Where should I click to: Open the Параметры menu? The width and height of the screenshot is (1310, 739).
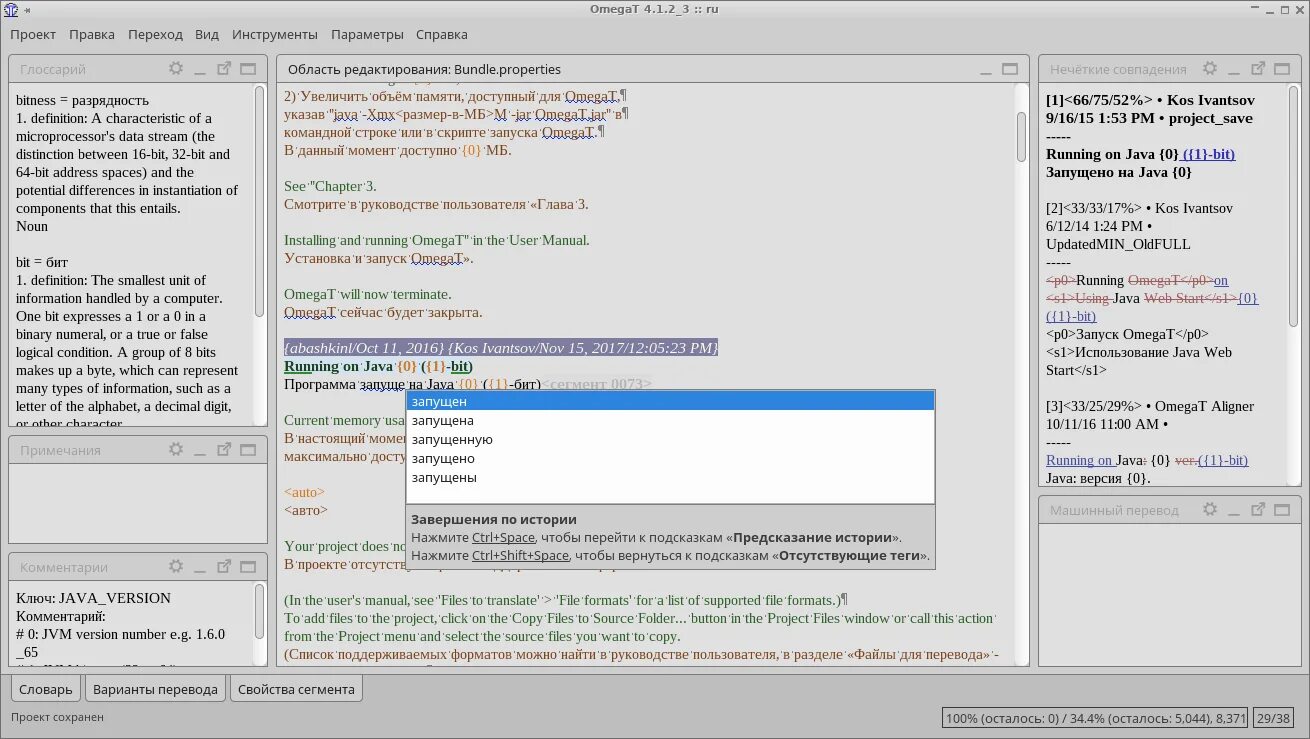tap(367, 34)
